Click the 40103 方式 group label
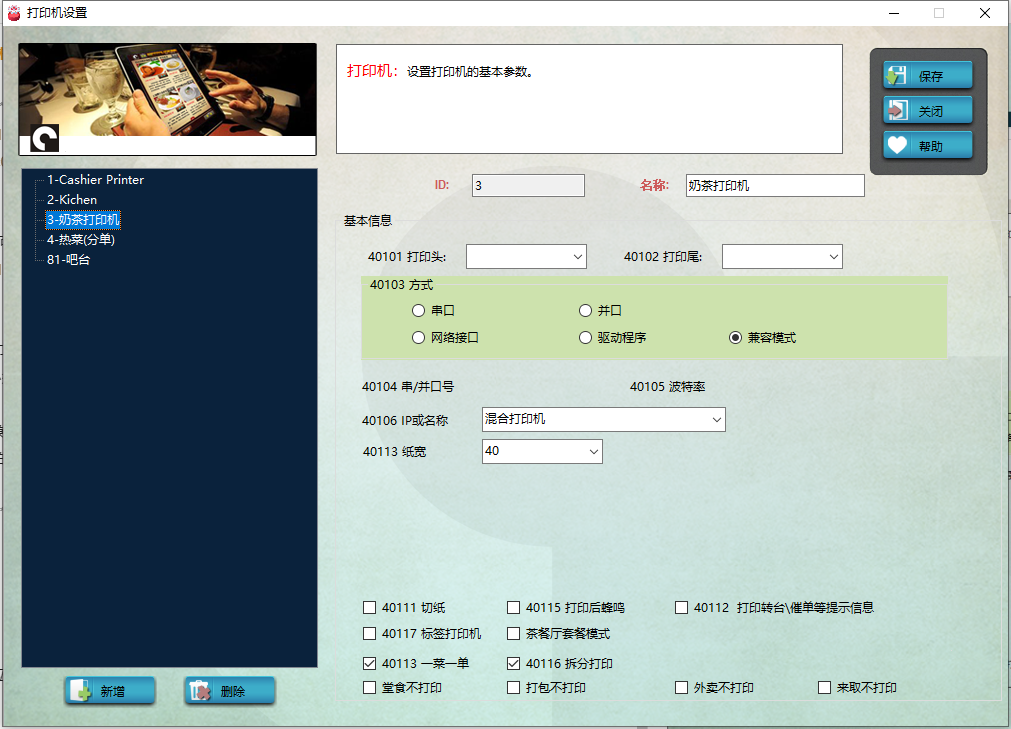This screenshot has width=1011, height=729. point(401,285)
